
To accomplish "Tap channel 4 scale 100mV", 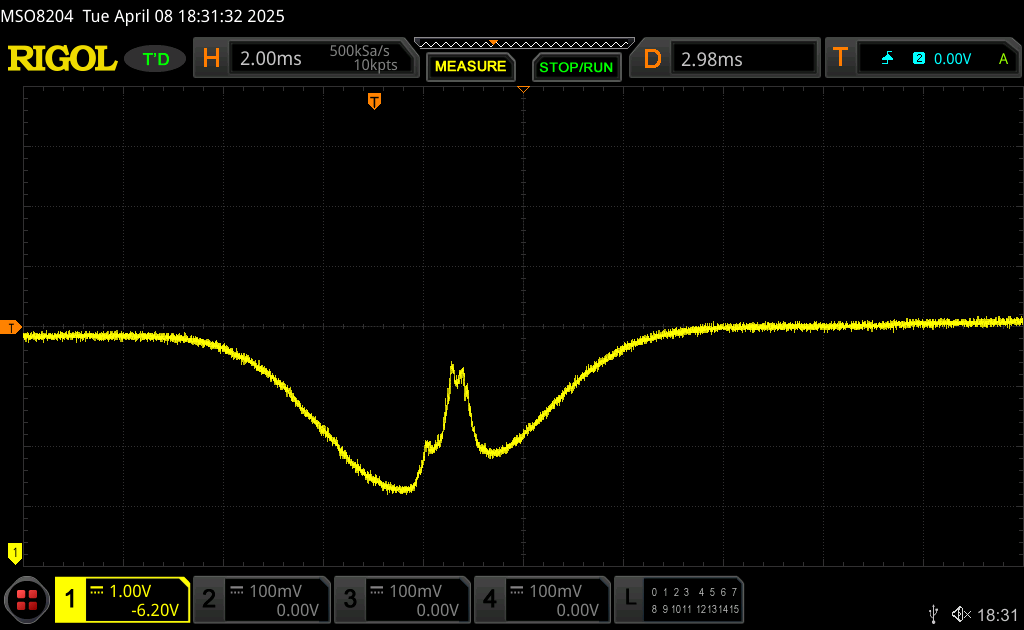I will coord(555,591).
